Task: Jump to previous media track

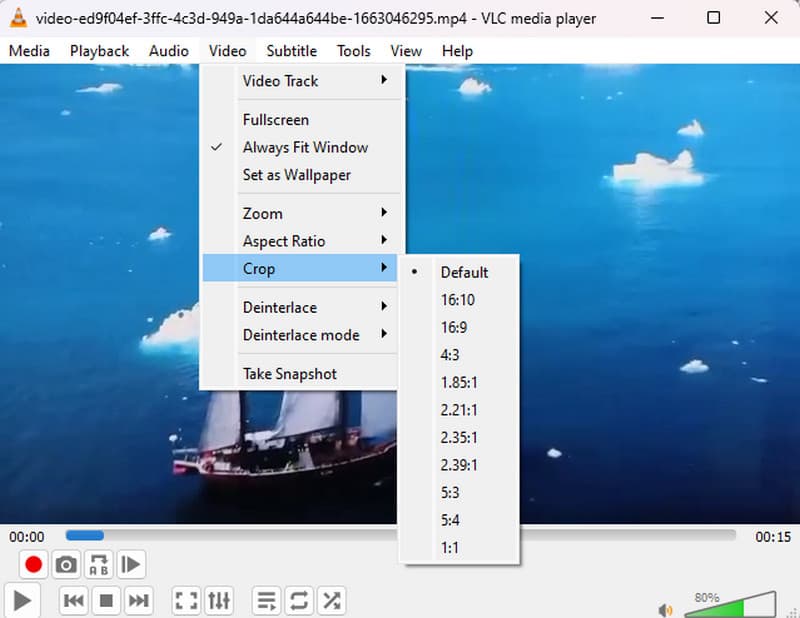Action: [x=74, y=601]
